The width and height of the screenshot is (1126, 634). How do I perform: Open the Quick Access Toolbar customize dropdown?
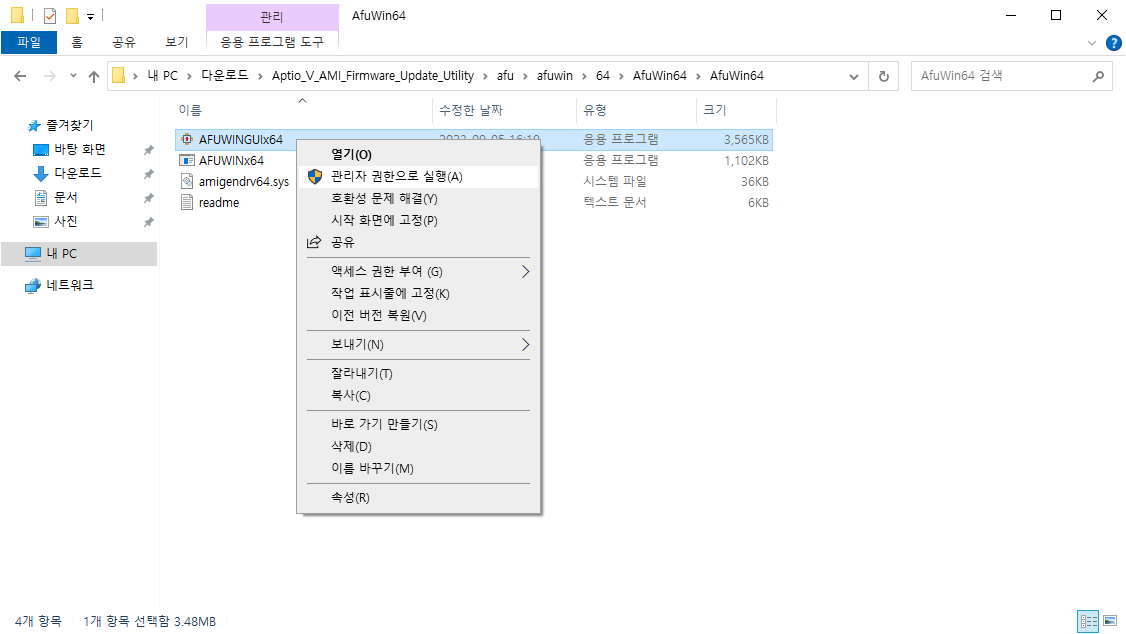point(90,16)
